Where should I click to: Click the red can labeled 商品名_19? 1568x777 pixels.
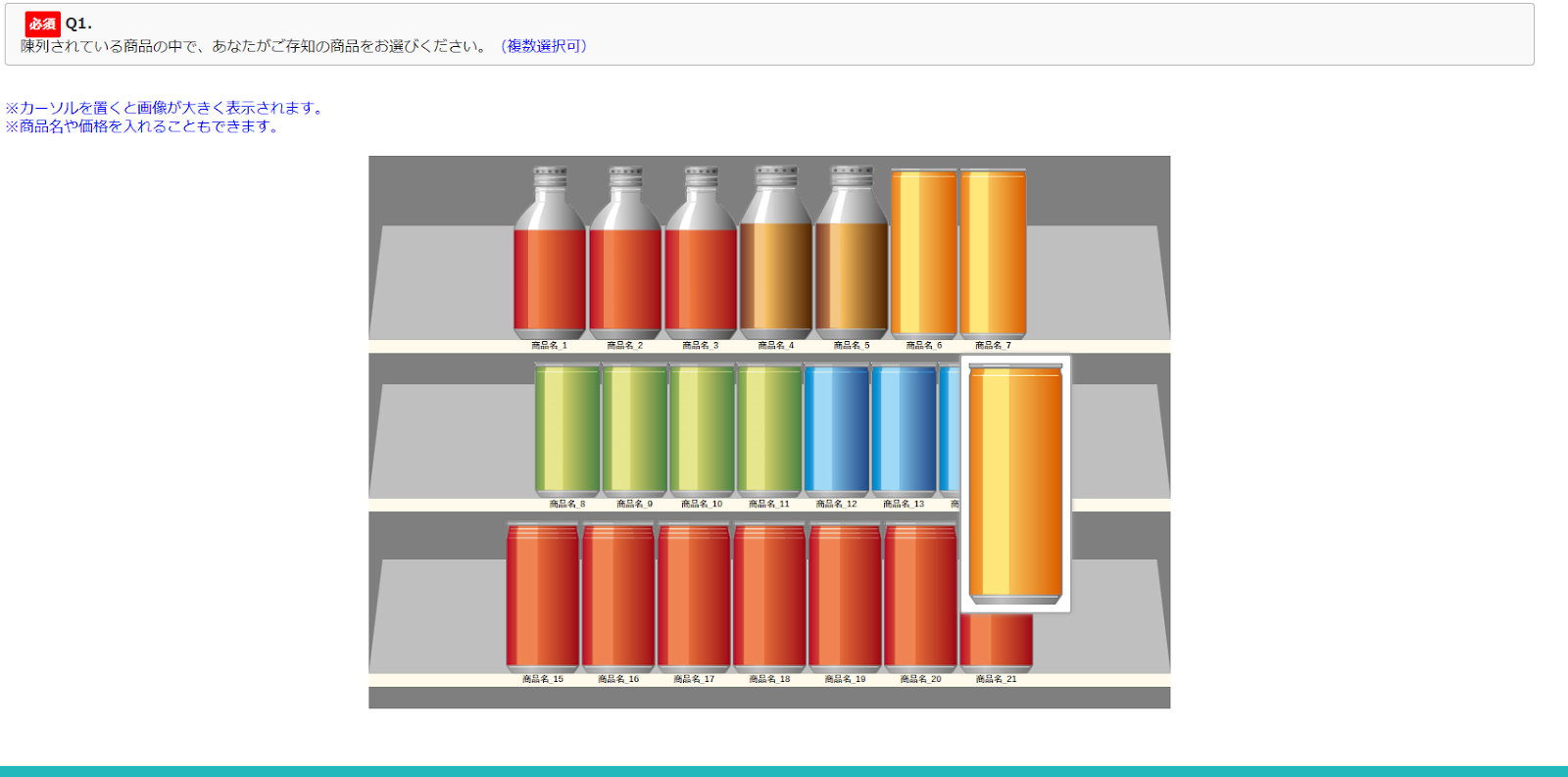click(x=845, y=596)
